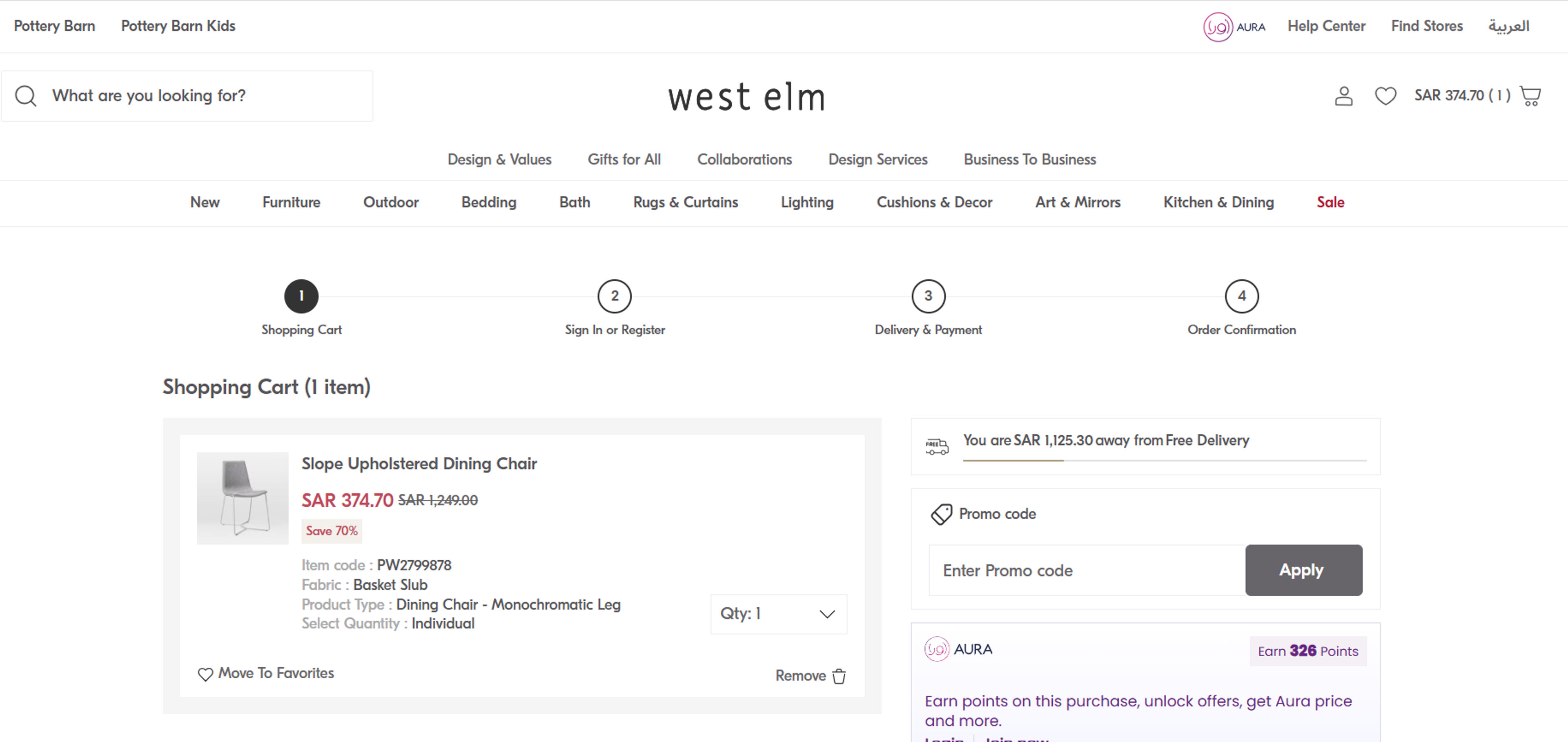Open the New category
This screenshot has width=1568, height=742.
coord(205,202)
